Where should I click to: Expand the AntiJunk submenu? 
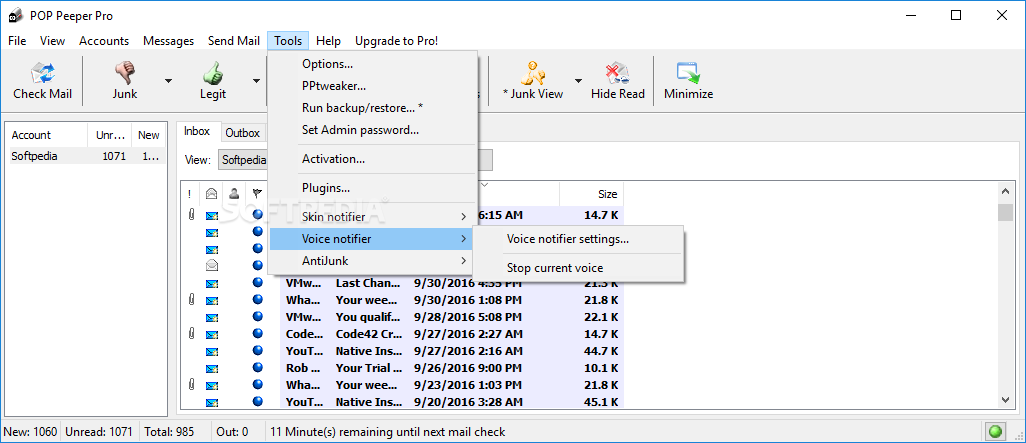tap(372, 261)
